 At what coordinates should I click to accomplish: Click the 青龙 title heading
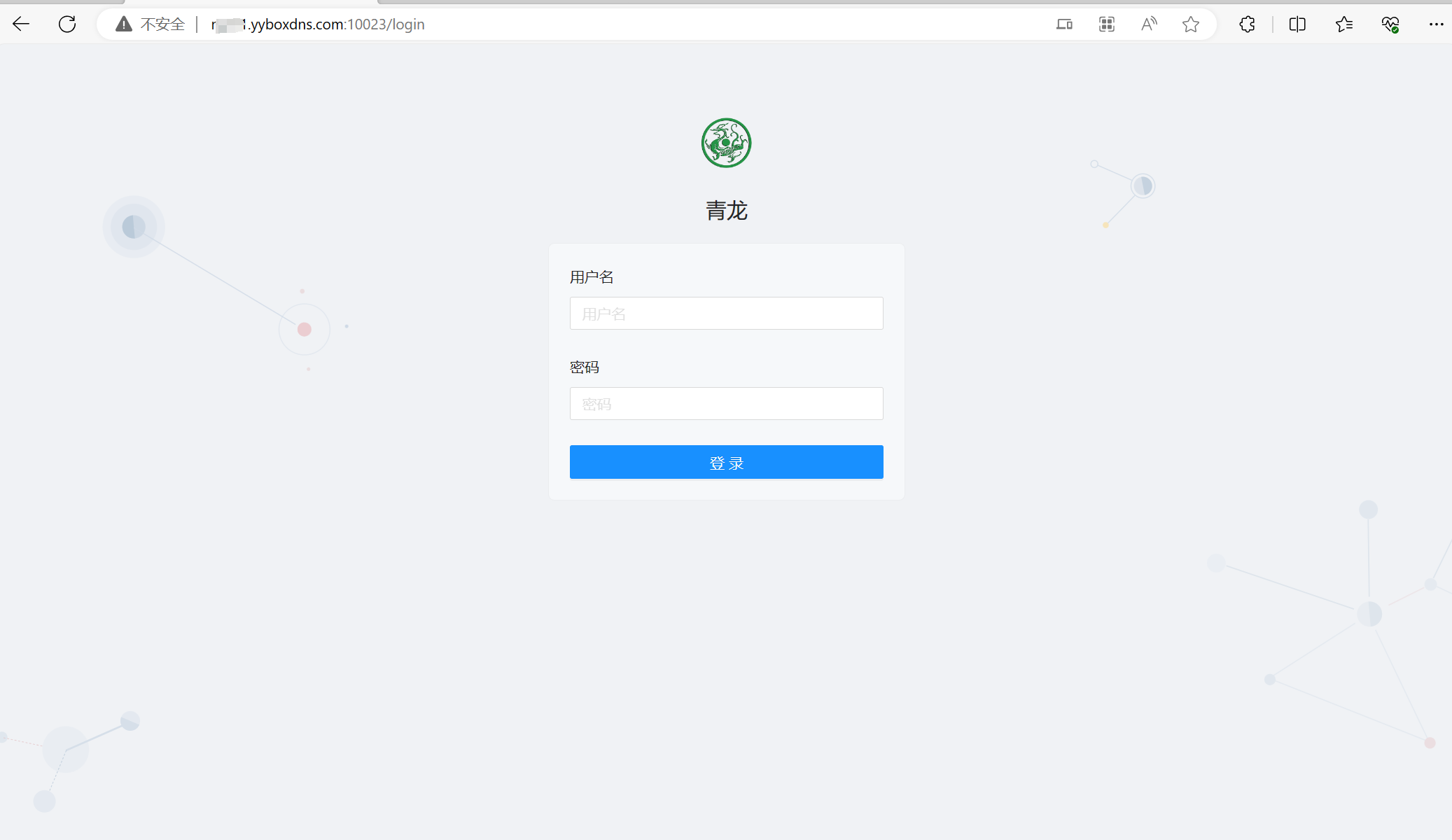pos(727,211)
